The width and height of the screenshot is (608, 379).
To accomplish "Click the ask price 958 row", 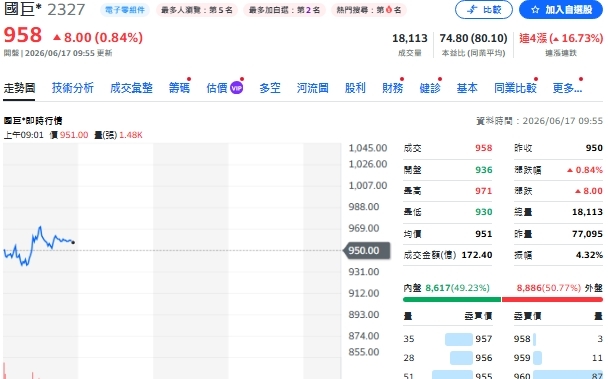I will (558, 339).
